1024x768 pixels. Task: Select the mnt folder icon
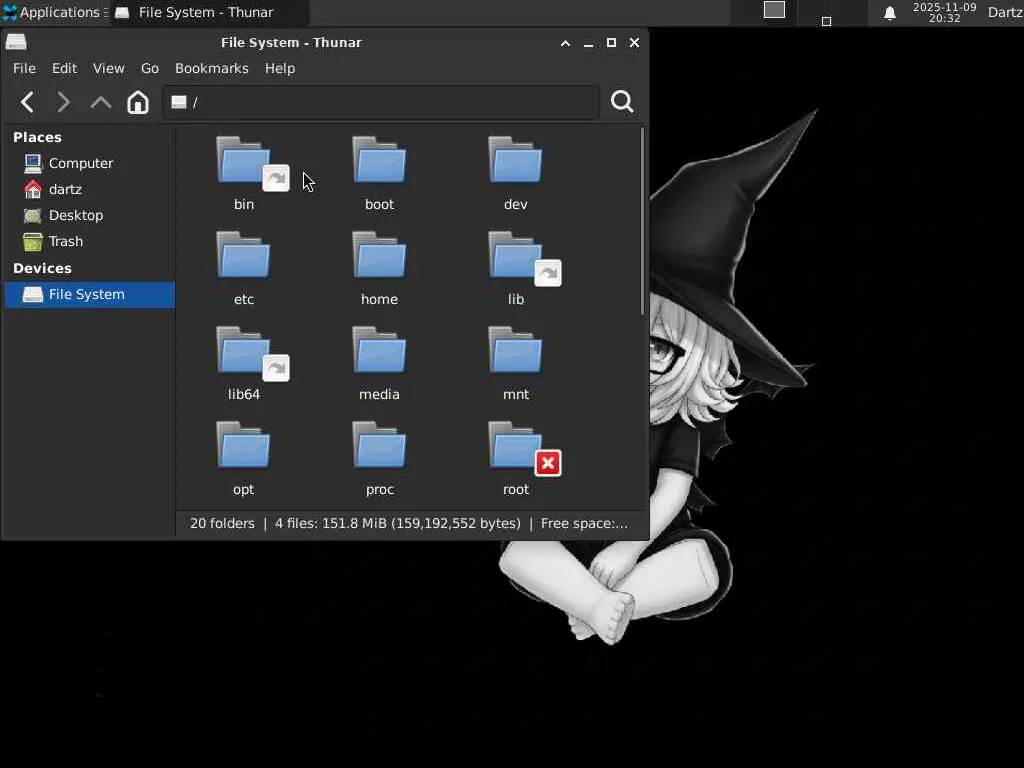pos(515,350)
